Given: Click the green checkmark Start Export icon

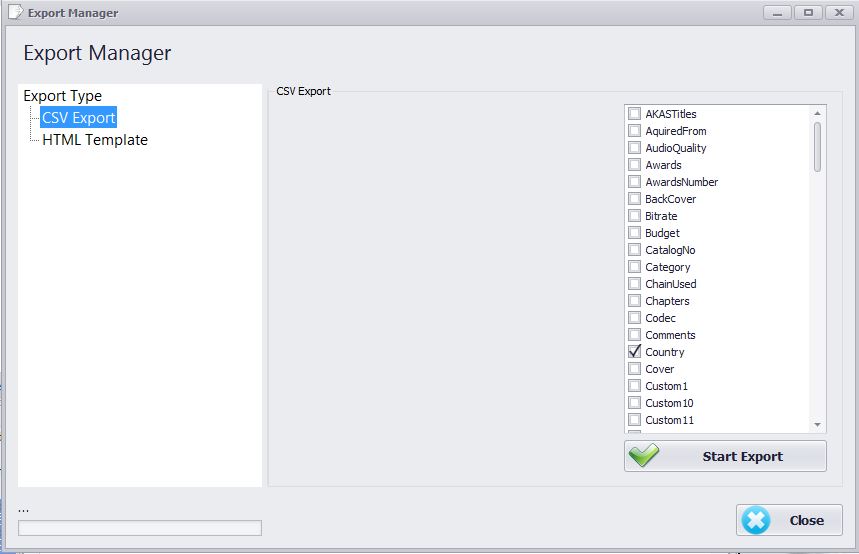Looking at the screenshot, I should (645, 456).
